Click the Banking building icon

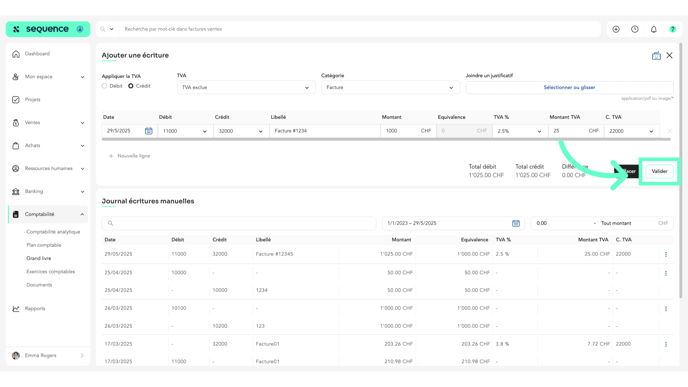(16, 191)
